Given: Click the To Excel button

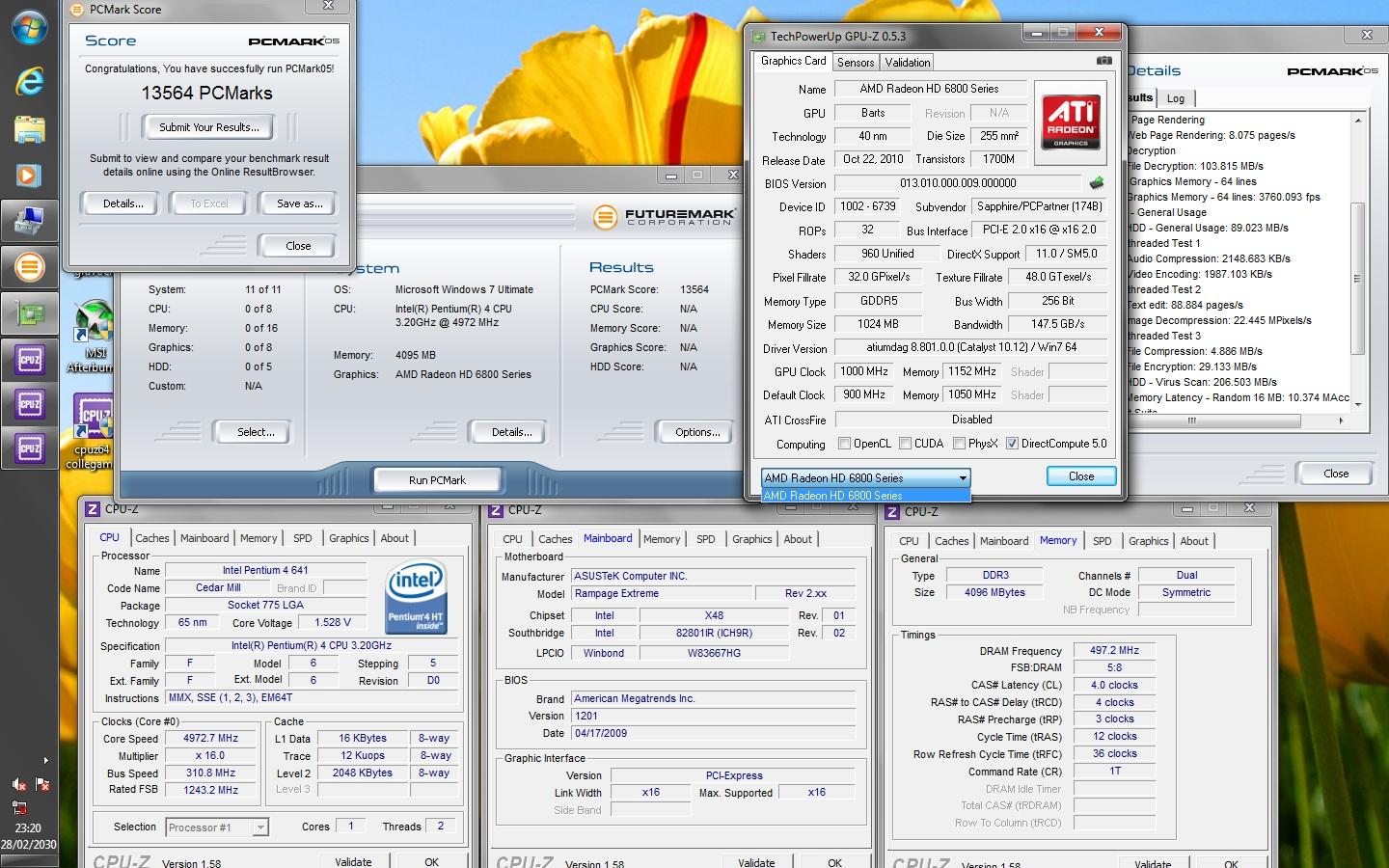Looking at the screenshot, I should tap(209, 203).
